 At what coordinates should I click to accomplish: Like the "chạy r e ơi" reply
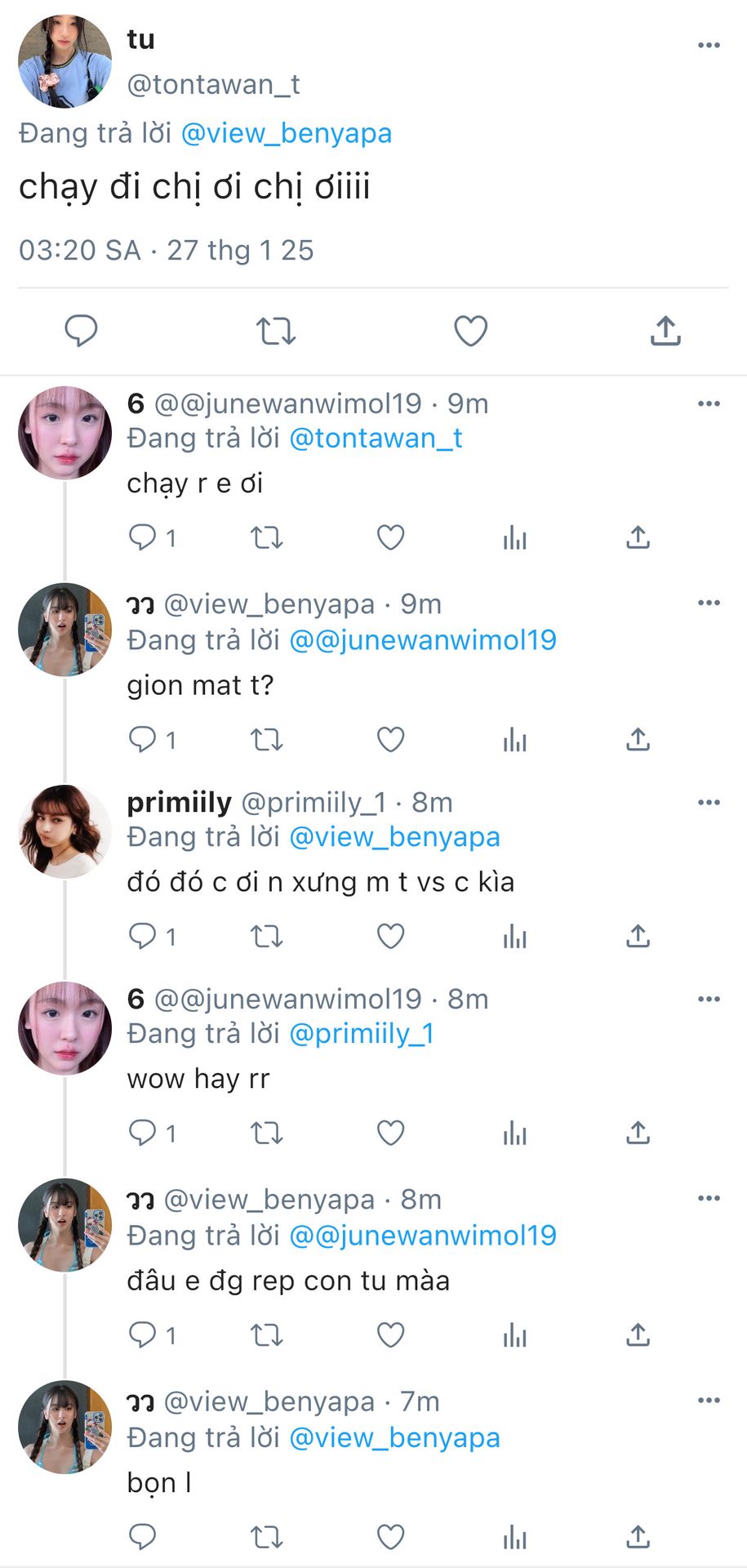pyautogui.click(x=390, y=537)
